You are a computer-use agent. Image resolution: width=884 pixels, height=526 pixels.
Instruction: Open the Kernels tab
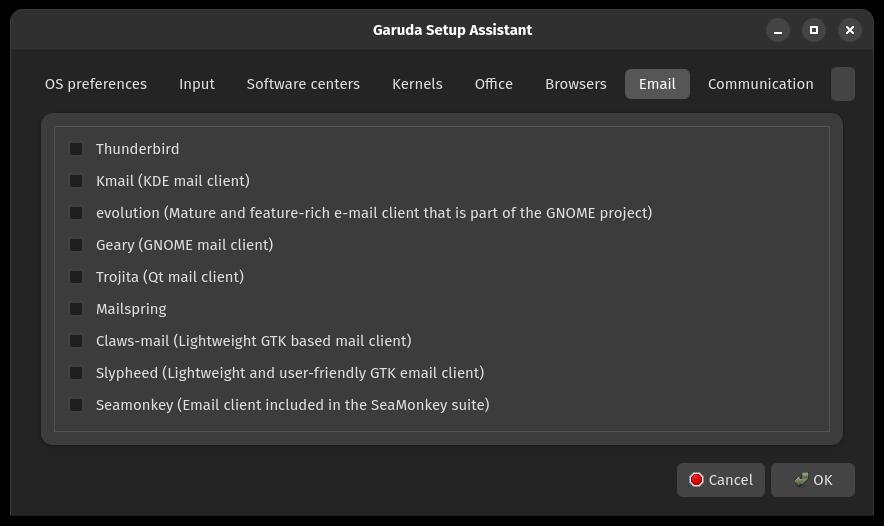pos(417,84)
